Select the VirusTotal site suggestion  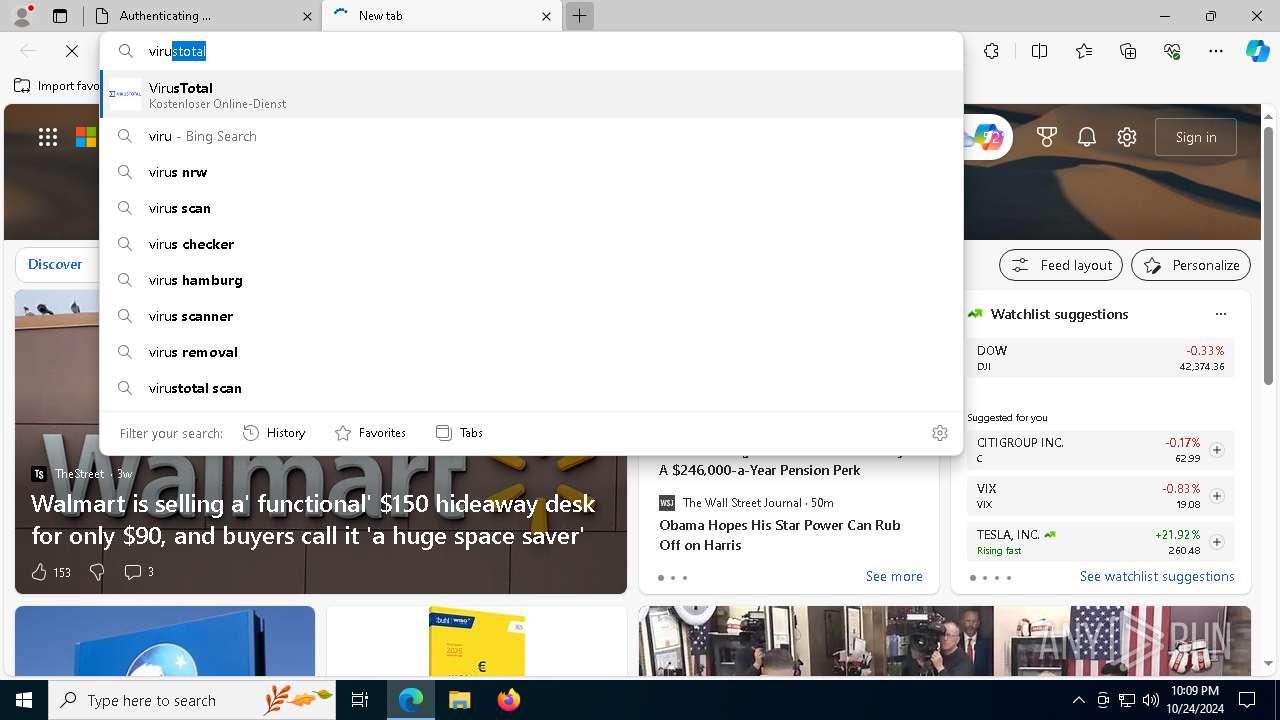click(x=532, y=95)
